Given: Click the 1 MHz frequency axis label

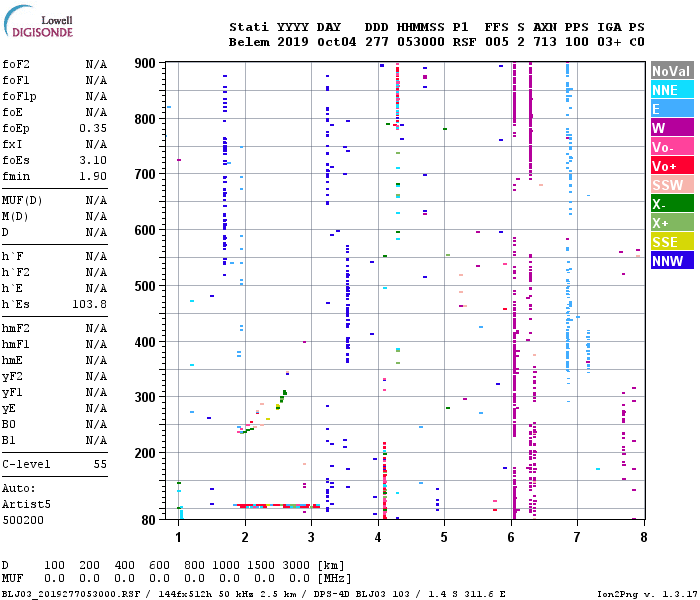Looking at the screenshot, I should 179,537.
